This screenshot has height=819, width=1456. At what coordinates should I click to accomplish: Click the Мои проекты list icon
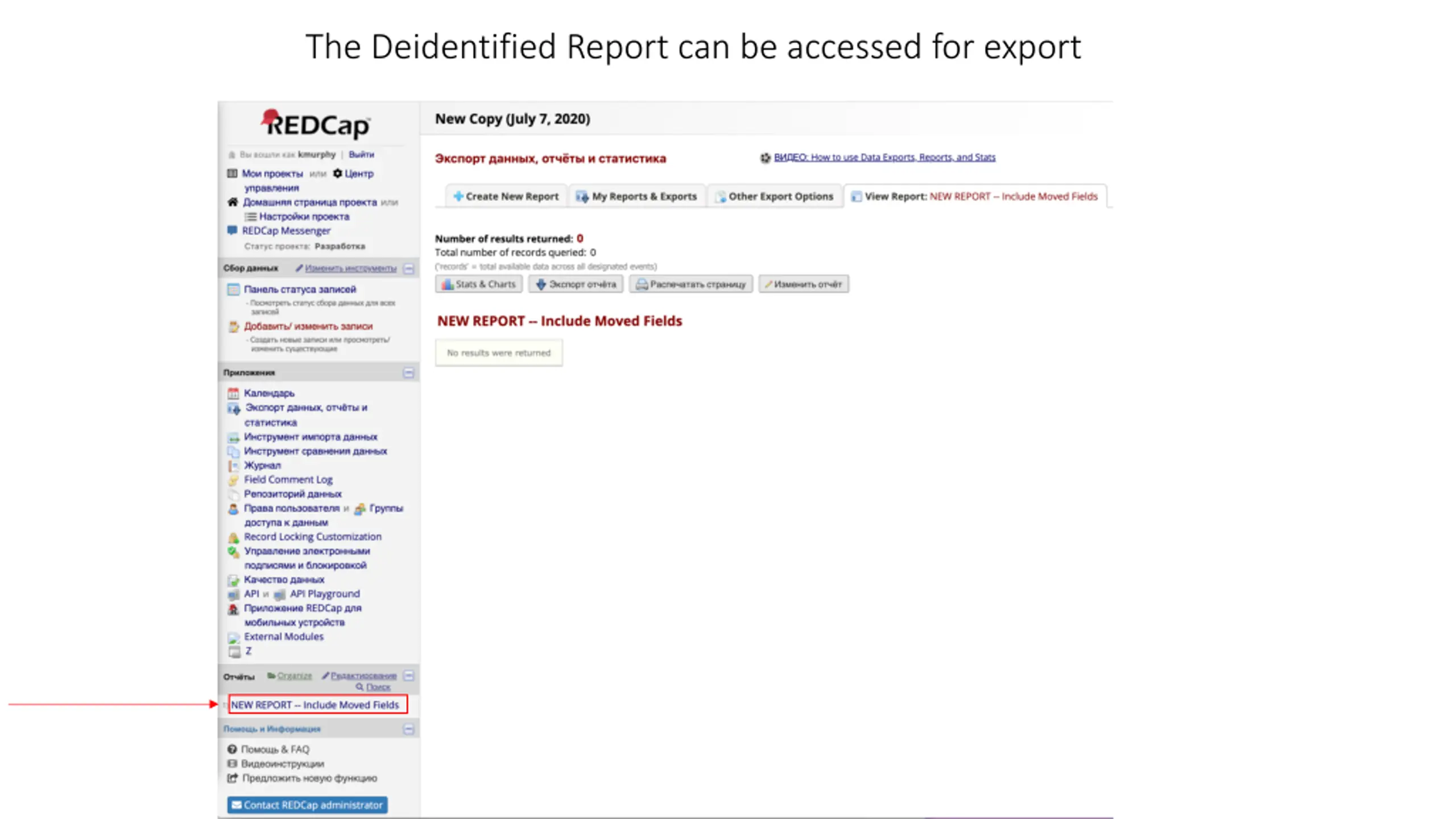pyautogui.click(x=232, y=173)
